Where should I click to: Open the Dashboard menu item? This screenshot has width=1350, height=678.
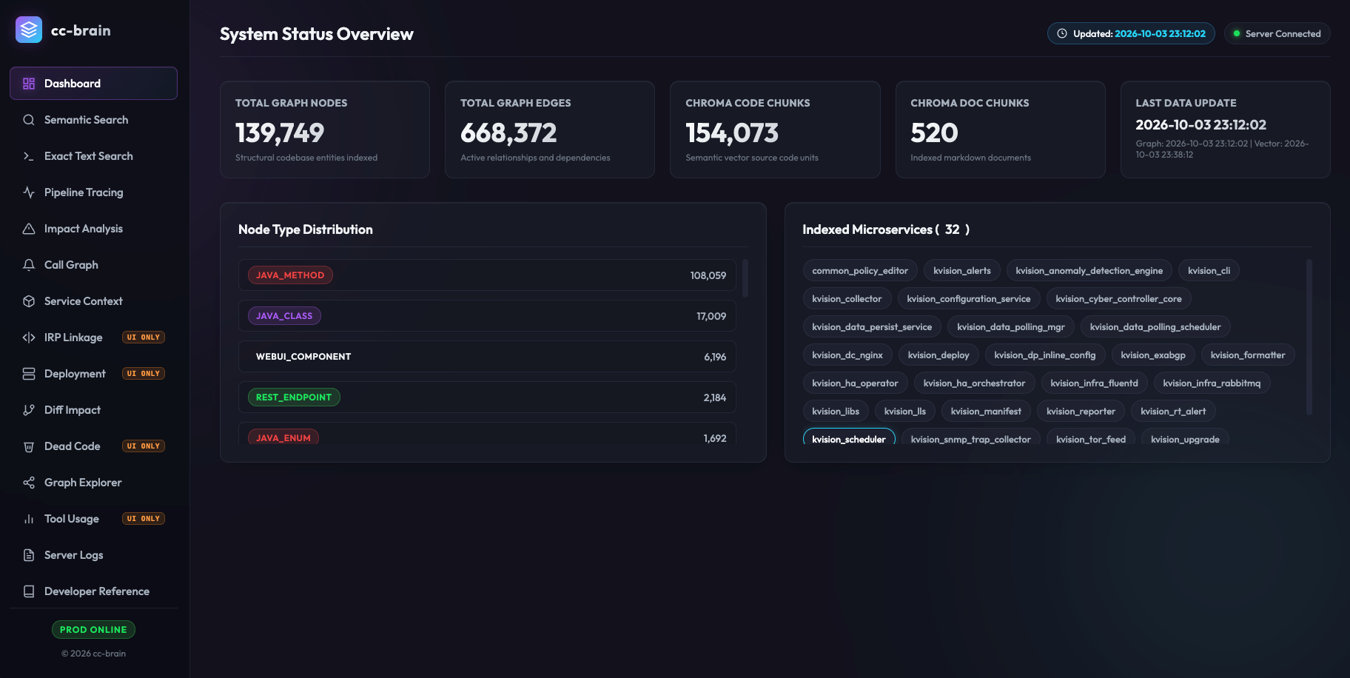pyautogui.click(x=94, y=84)
